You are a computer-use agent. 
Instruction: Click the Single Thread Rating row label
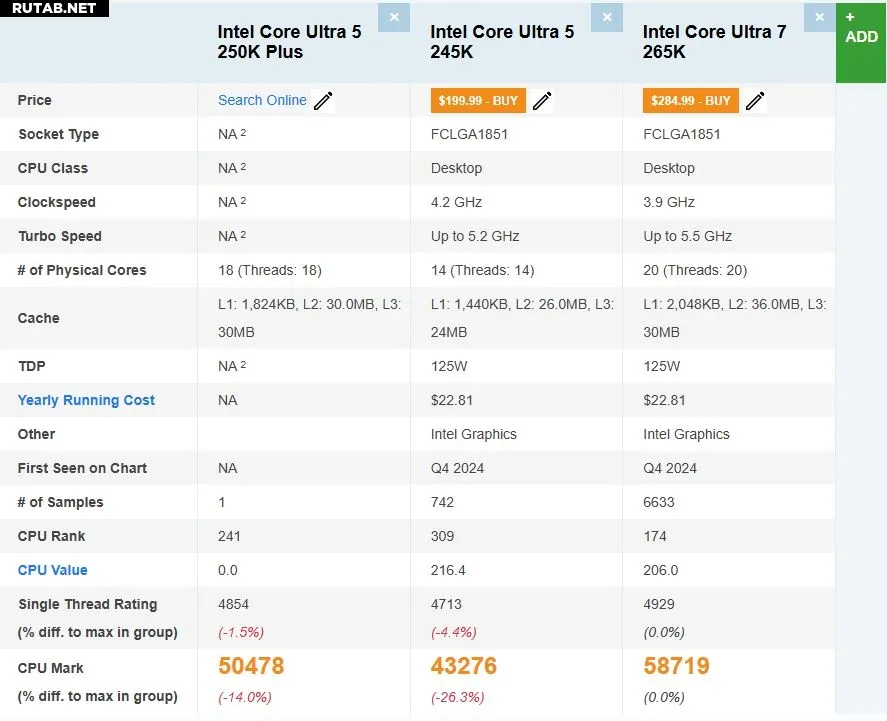(x=87, y=604)
